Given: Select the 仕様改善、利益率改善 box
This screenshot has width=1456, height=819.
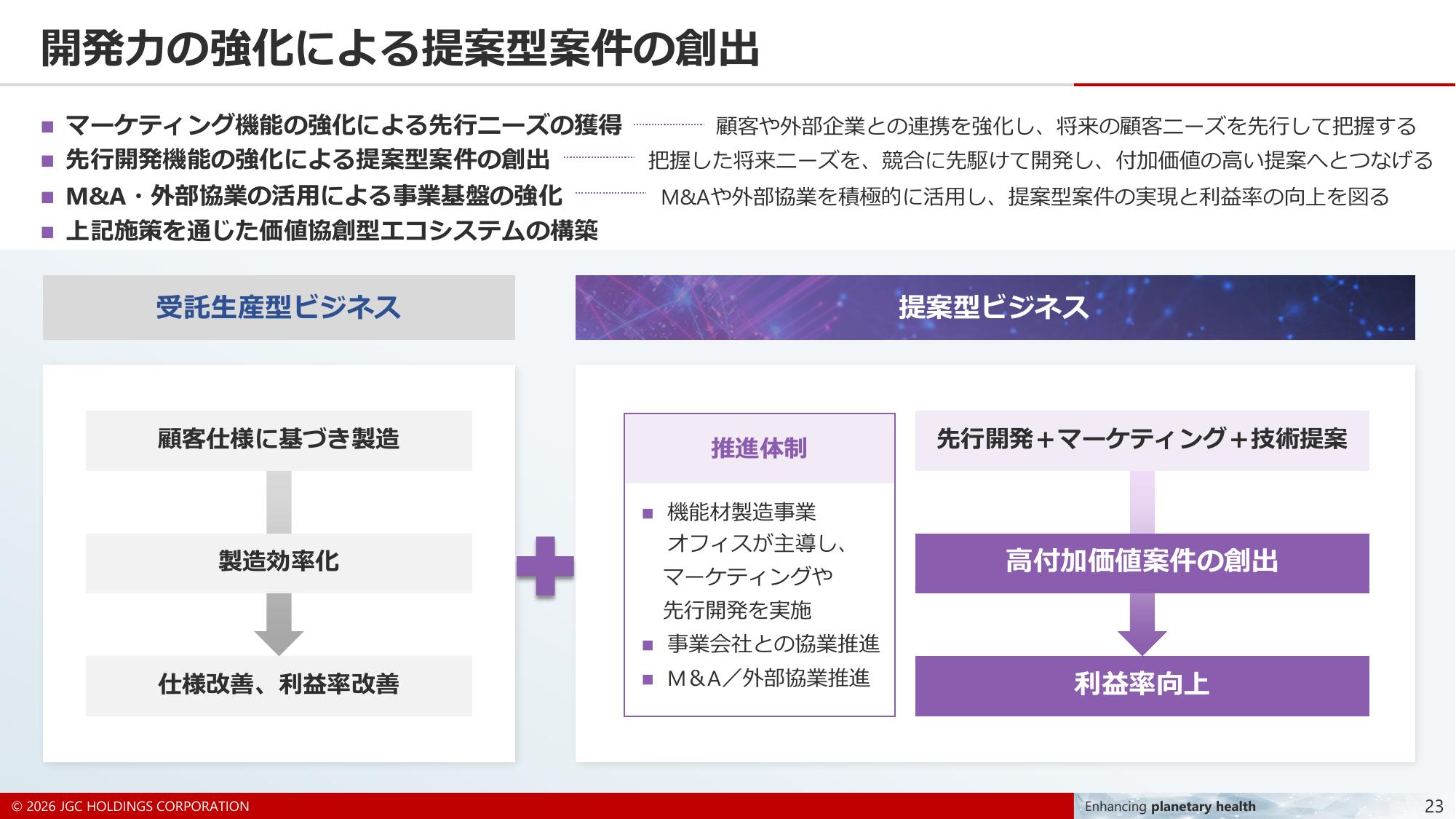Looking at the screenshot, I should tap(279, 686).
